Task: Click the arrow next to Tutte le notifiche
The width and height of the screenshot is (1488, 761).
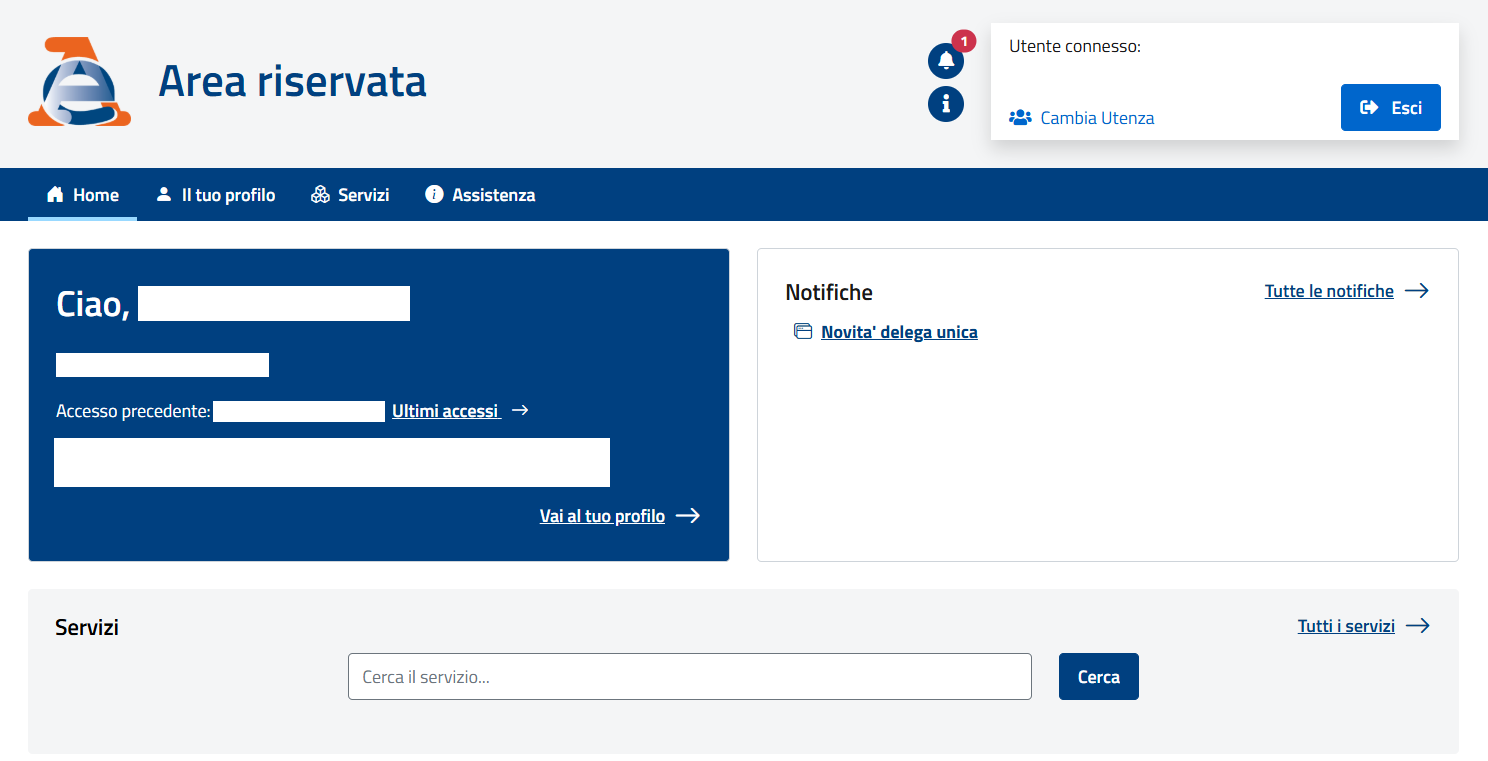Action: (x=1416, y=291)
